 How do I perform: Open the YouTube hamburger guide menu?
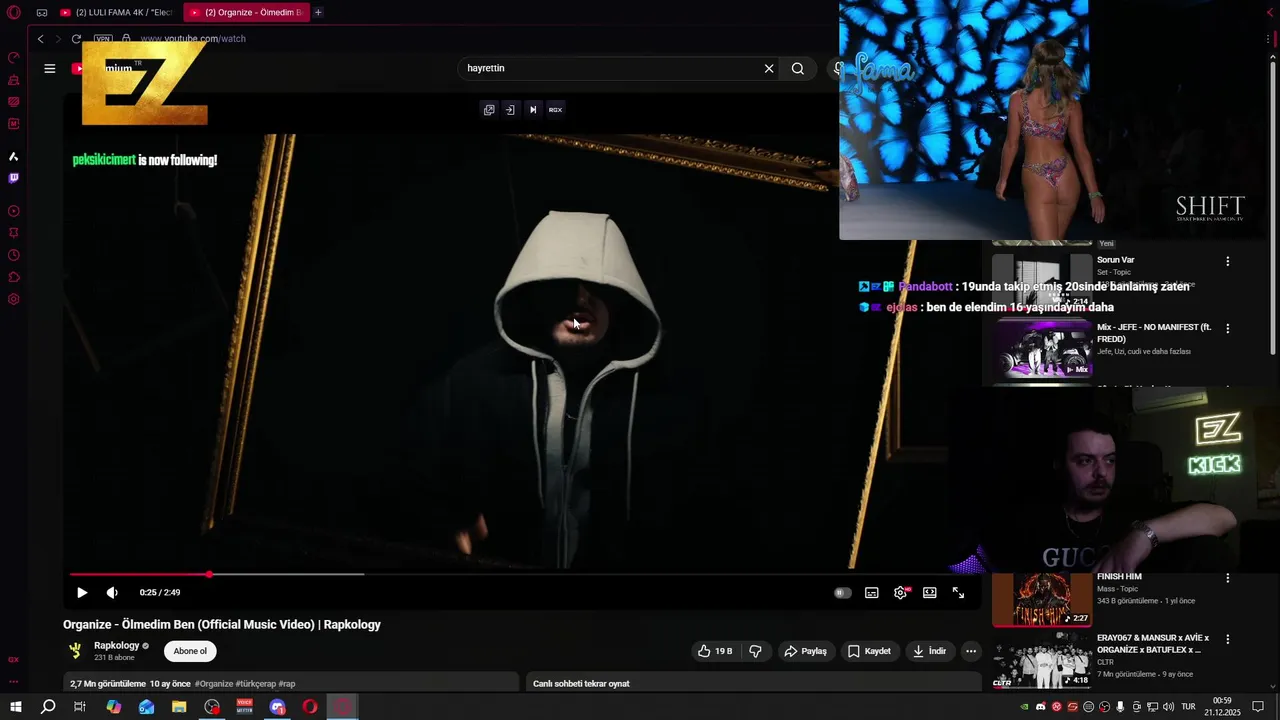49,69
